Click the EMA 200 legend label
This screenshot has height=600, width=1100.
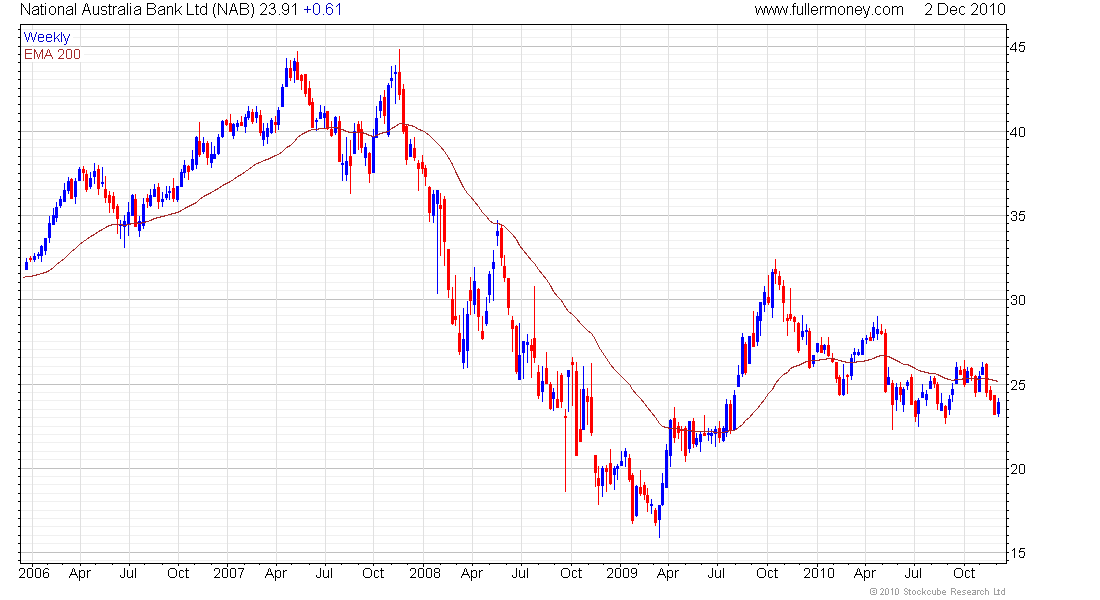52,55
